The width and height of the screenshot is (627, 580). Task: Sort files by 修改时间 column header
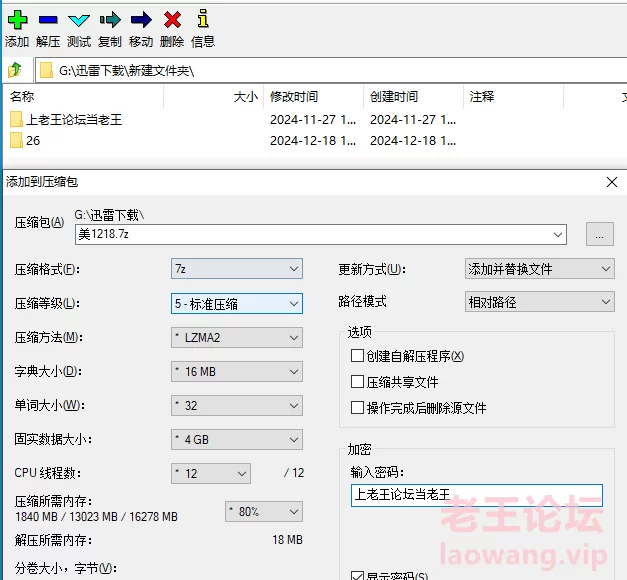(x=294, y=97)
